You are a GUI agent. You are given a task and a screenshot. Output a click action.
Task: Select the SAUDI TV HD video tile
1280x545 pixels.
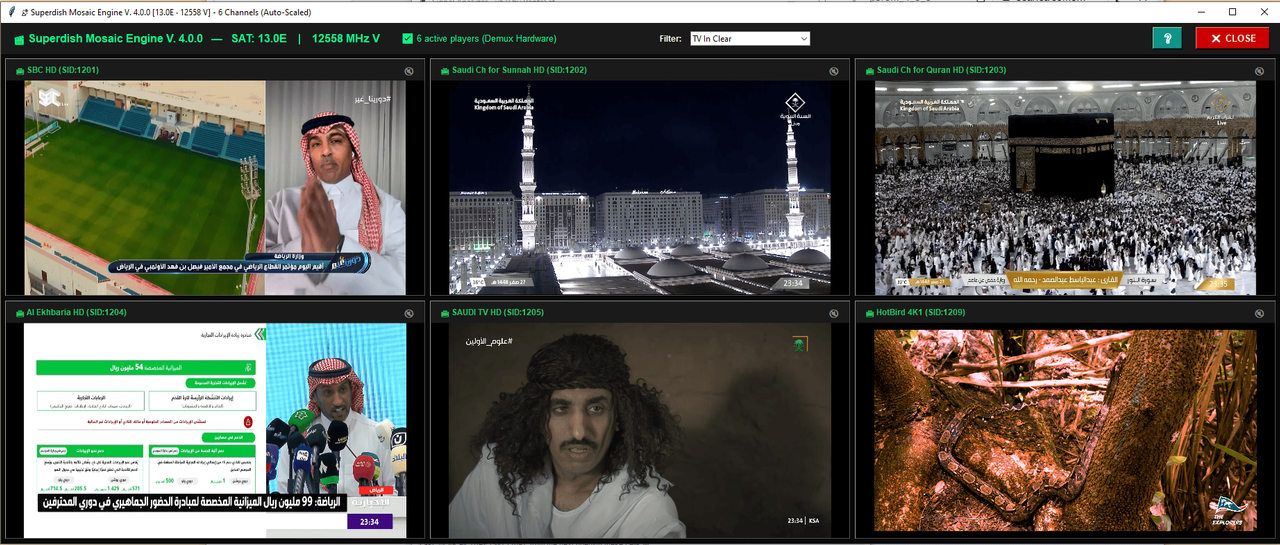point(640,430)
